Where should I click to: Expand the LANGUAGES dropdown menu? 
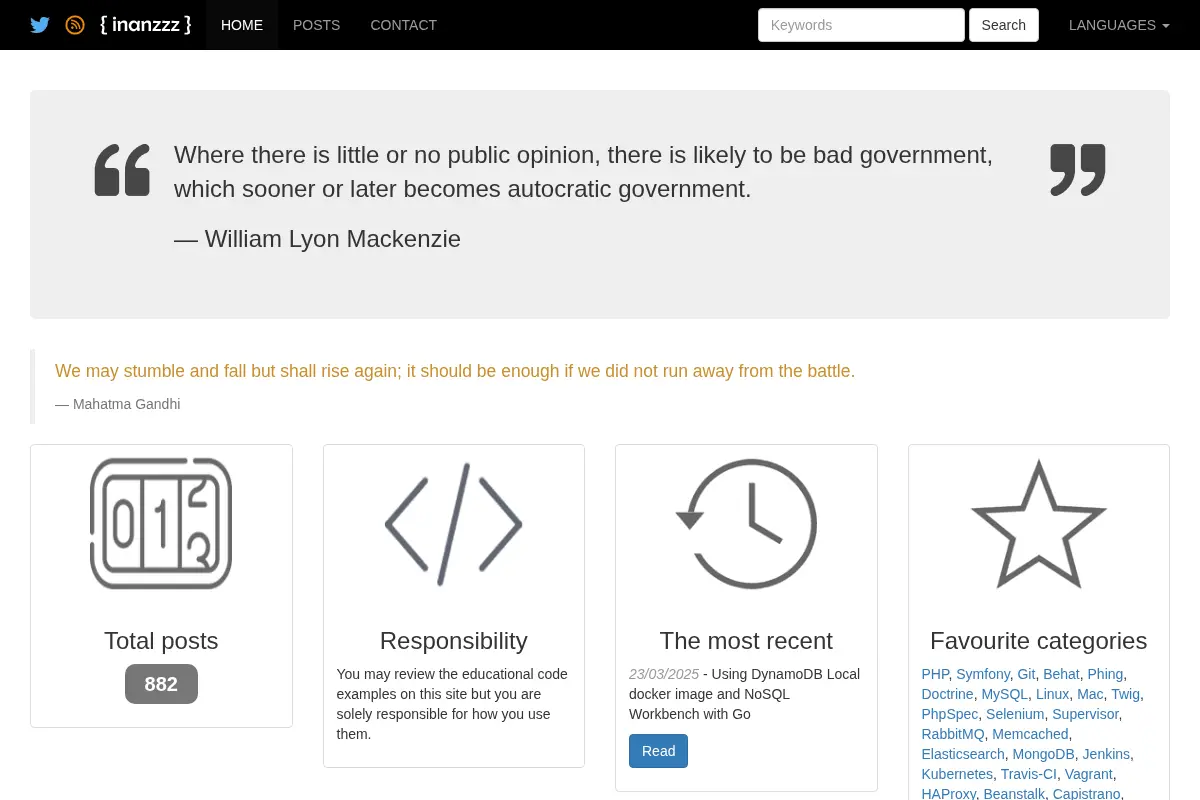pyautogui.click(x=1119, y=25)
